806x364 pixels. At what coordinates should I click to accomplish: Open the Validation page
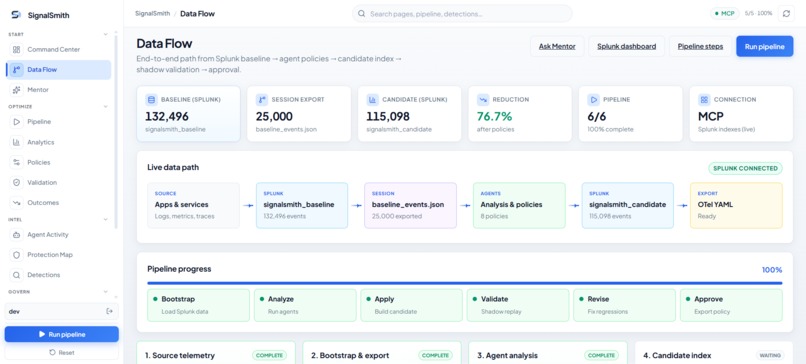pyautogui.click(x=58, y=182)
